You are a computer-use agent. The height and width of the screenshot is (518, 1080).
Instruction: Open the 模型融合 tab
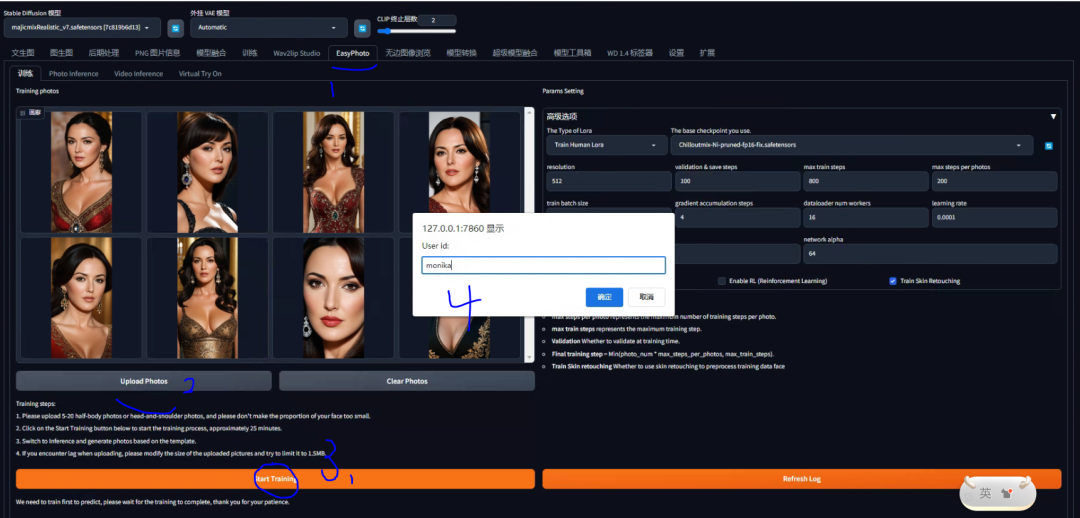click(211, 53)
